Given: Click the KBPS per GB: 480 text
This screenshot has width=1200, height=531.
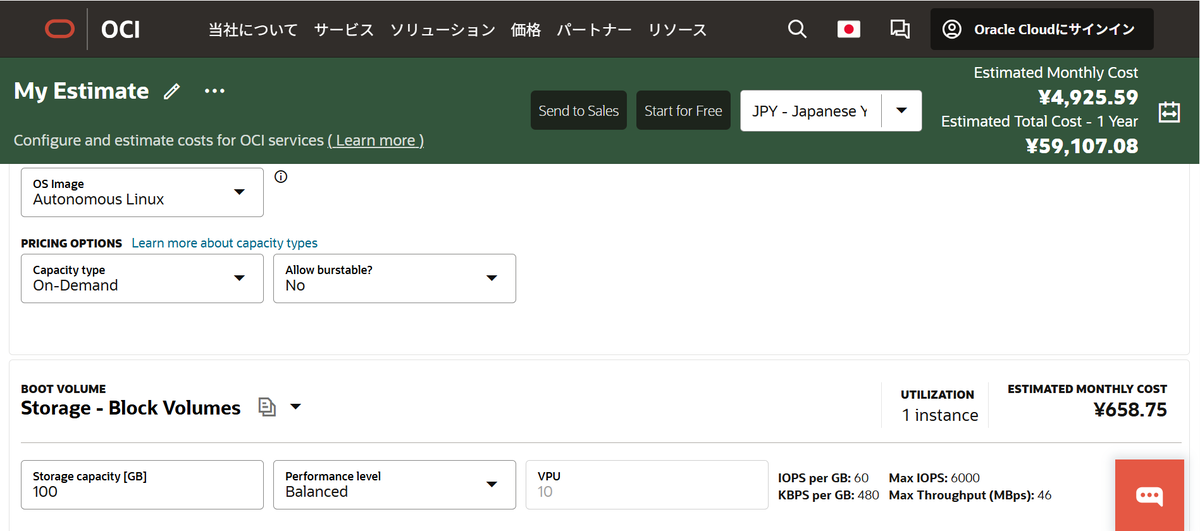Looking at the screenshot, I should pos(828,495).
